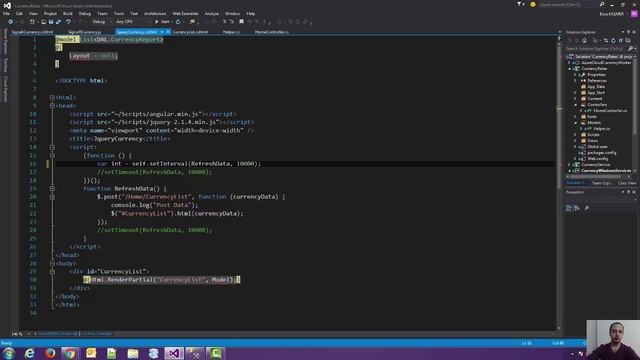The height and width of the screenshot is (360, 640).
Task: Select Helper.cs in Solution Explorer tree
Action: pyautogui.click(x=601, y=129)
